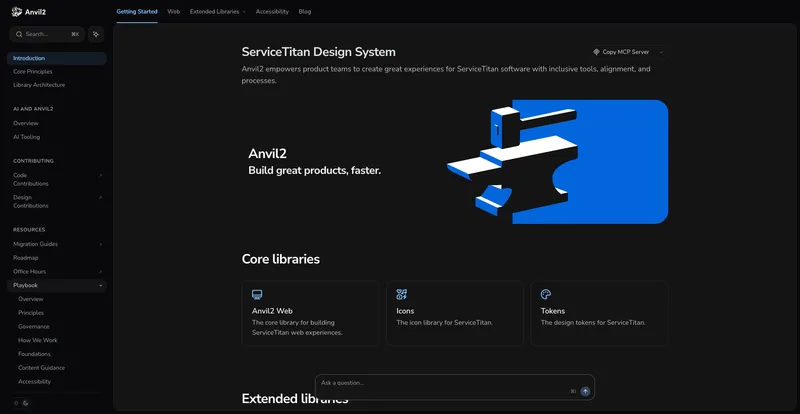The image size is (800, 414).
Task: Open Foundations under Playbook
Action: pyautogui.click(x=34, y=354)
